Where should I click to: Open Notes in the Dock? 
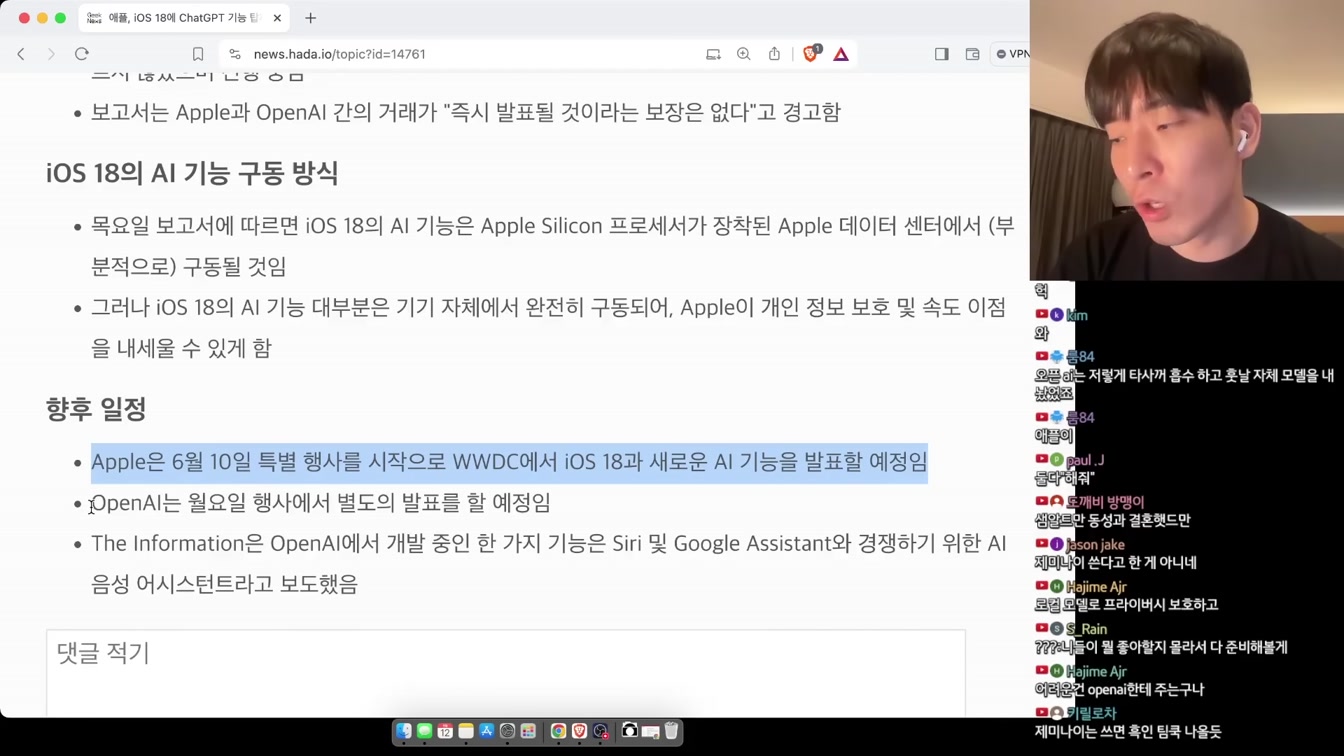pos(466,732)
